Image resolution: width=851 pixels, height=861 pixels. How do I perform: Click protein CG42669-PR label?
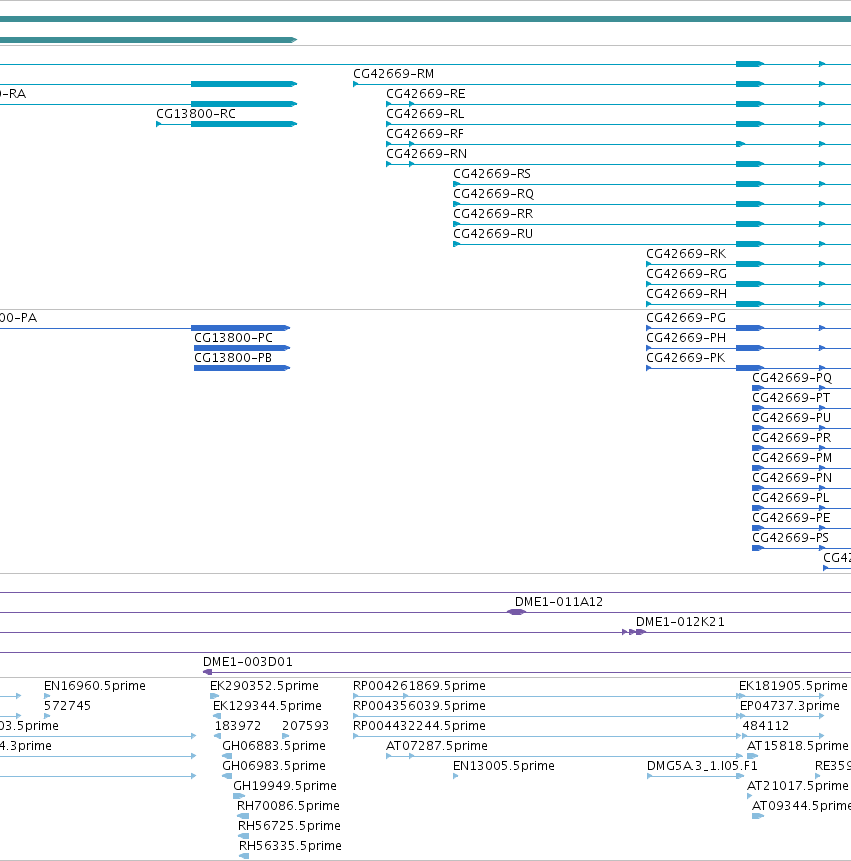(x=791, y=438)
